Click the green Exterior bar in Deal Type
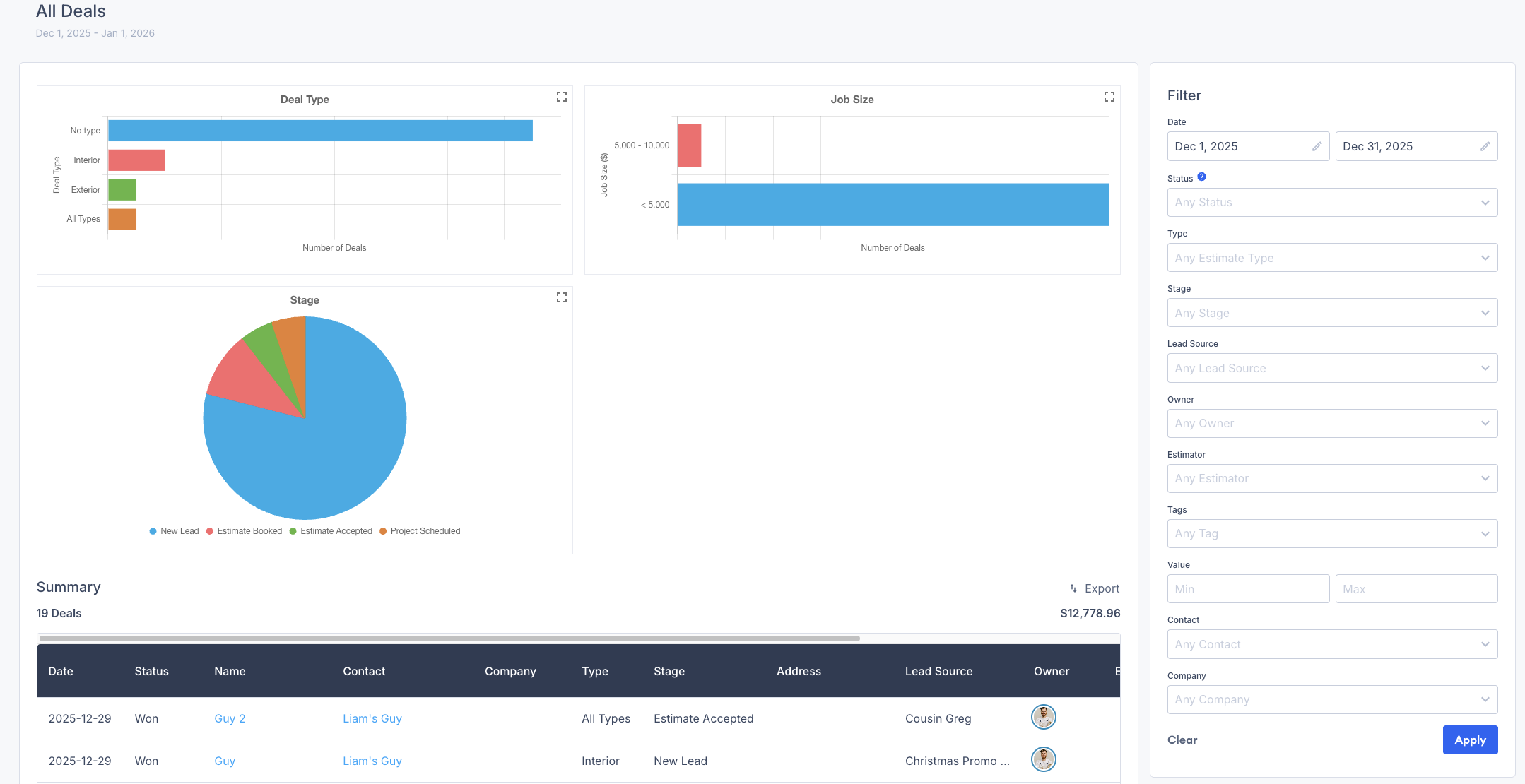1525x784 pixels. (x=122, y=190)
